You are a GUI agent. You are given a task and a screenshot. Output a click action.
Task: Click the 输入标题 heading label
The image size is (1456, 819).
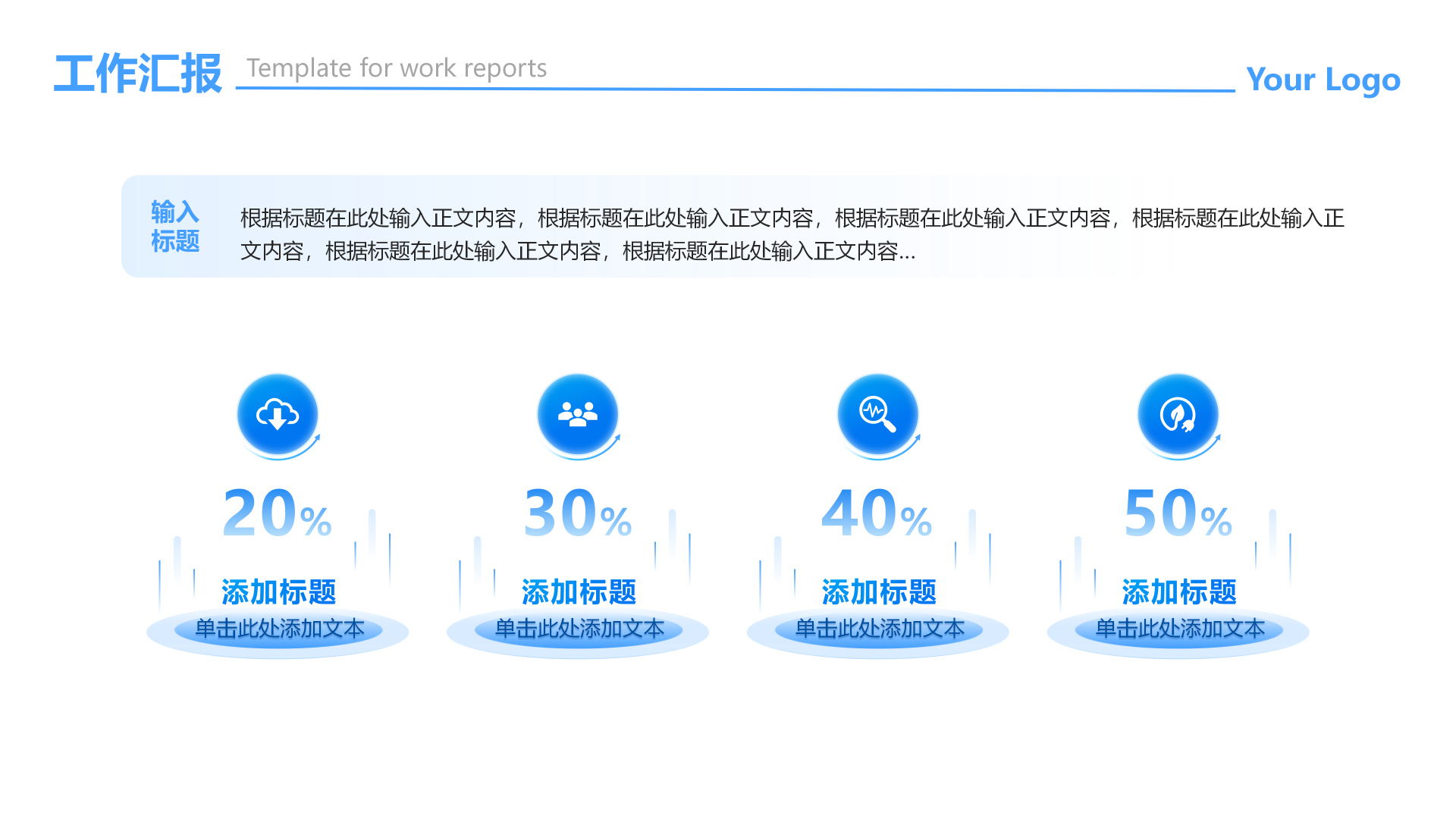174,226
